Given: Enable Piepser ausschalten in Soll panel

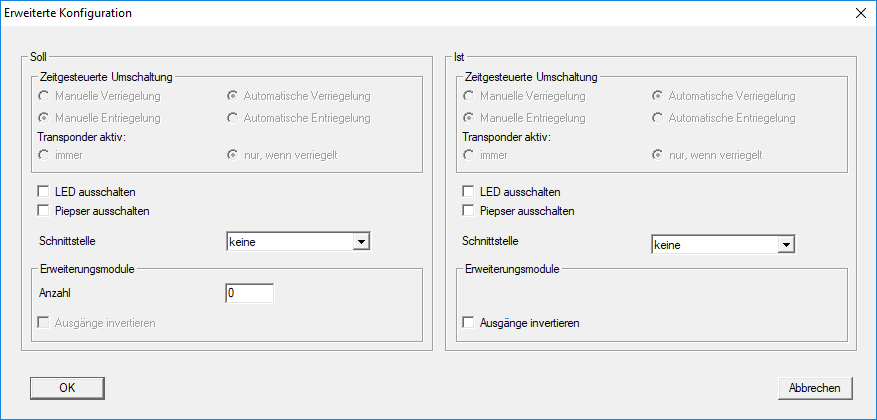Looking at the screenshot, I should coord(43,211).
